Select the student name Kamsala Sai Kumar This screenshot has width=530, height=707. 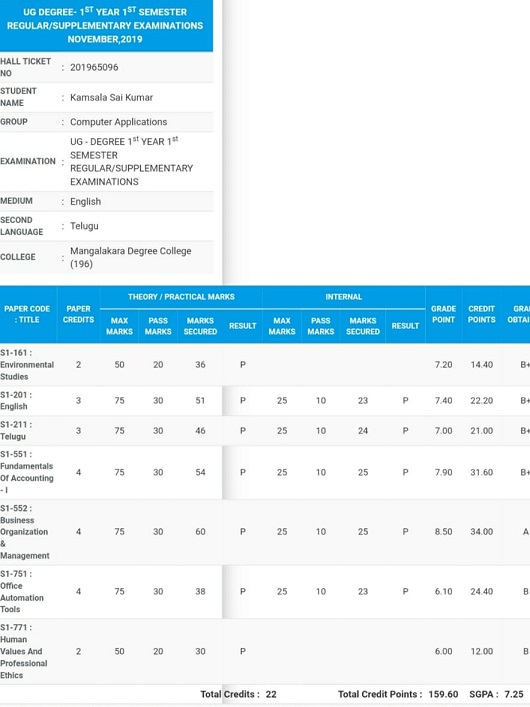coord(111,97)
